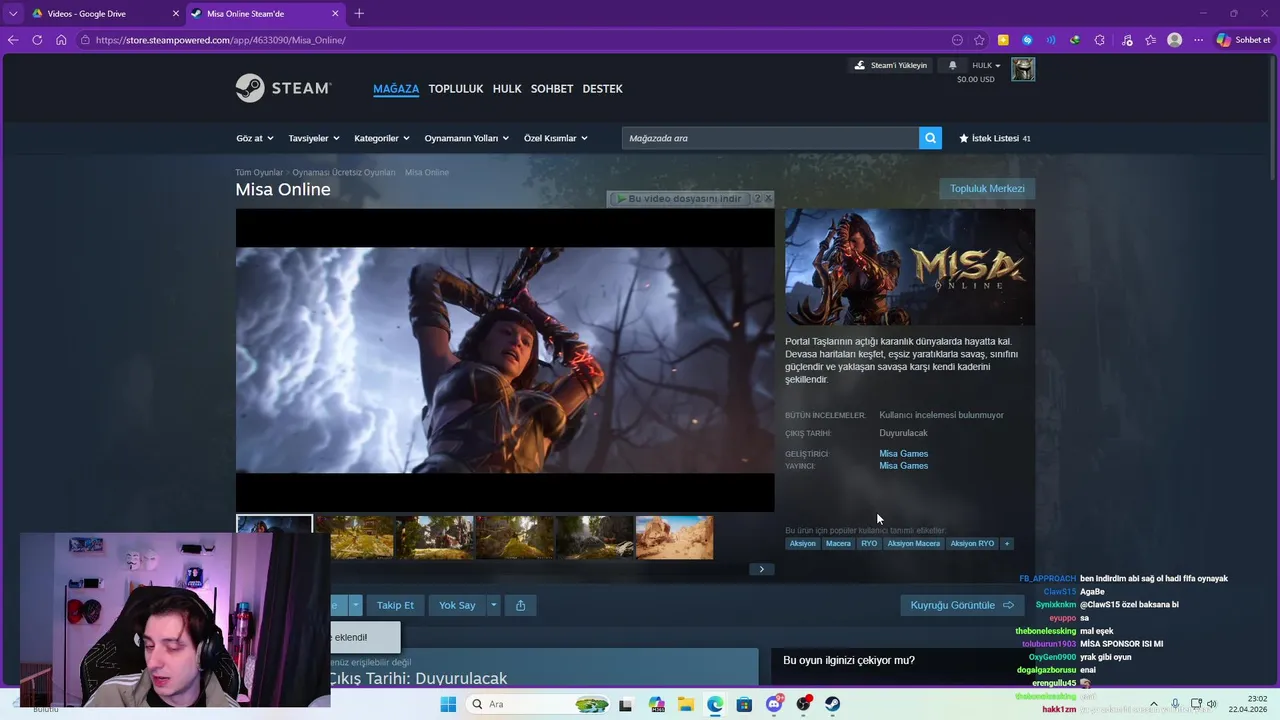
Task: Click the Topluluk Merkezi button
Action: (x=987, y=188)
